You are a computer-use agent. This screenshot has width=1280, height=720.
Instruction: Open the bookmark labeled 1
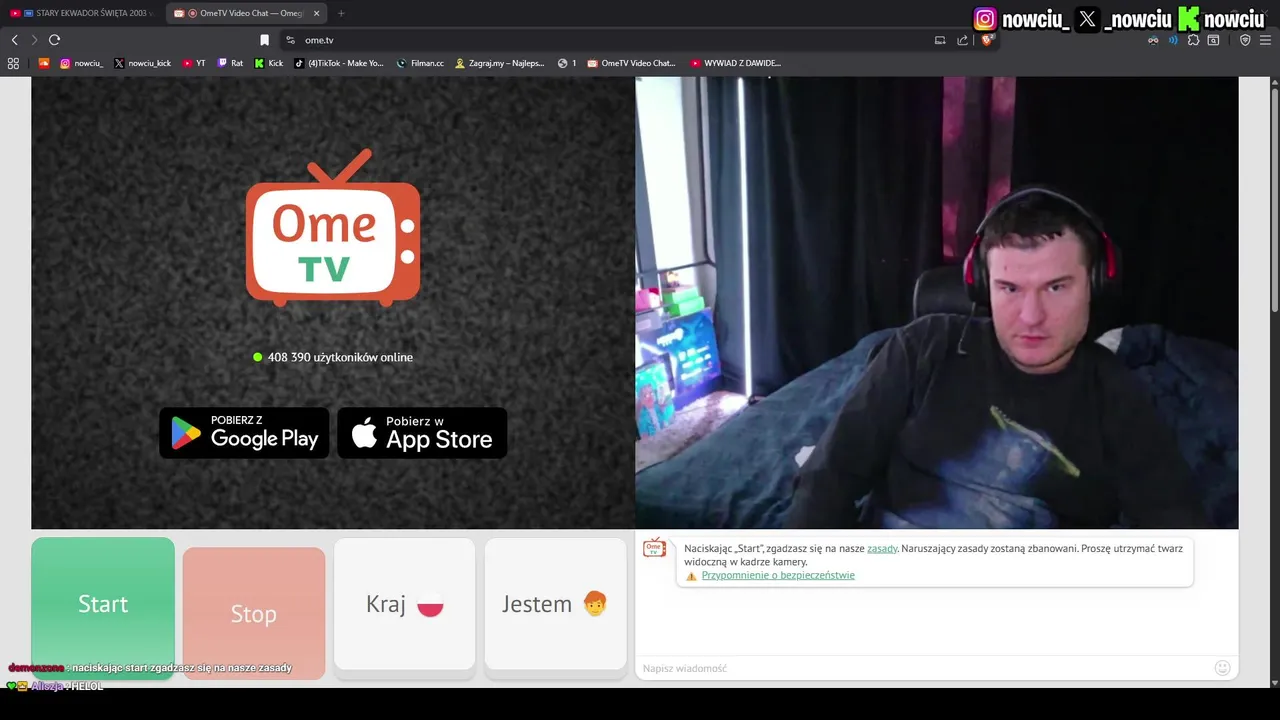tap(567, 63)
